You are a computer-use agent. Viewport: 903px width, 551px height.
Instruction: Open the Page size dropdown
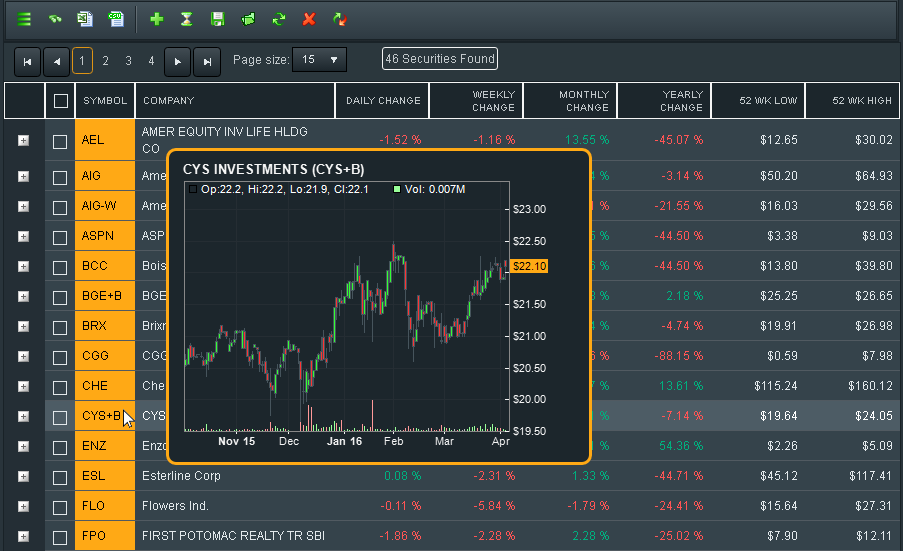tap(320, 60)
